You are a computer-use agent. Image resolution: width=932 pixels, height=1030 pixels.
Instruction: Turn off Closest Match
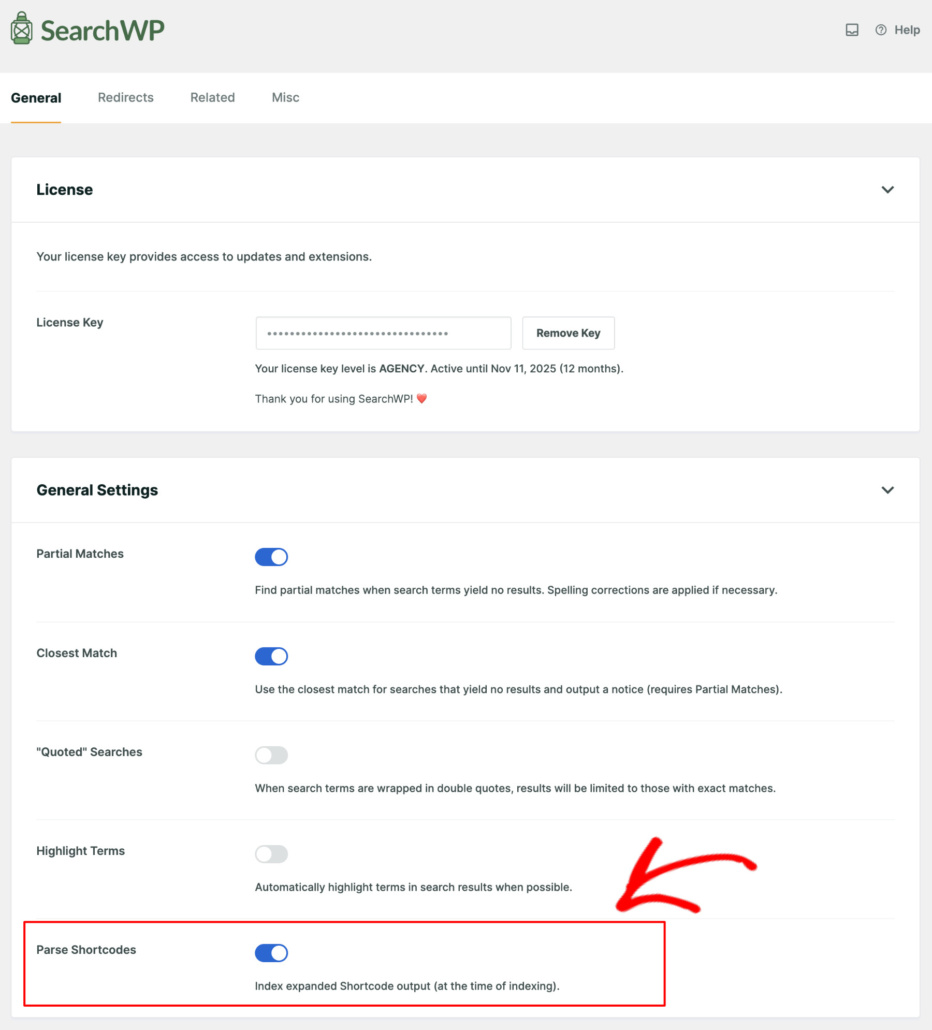pyautogui.click(x=271, y=656)
